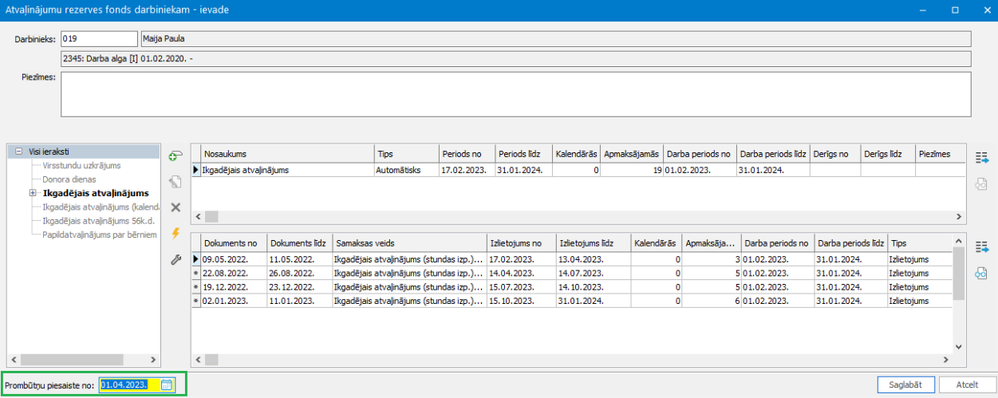Select Papildatvaļinājums par bērniem tree item
The height and width of the screenshot is (398, 998).
click(x=99, y=234)
